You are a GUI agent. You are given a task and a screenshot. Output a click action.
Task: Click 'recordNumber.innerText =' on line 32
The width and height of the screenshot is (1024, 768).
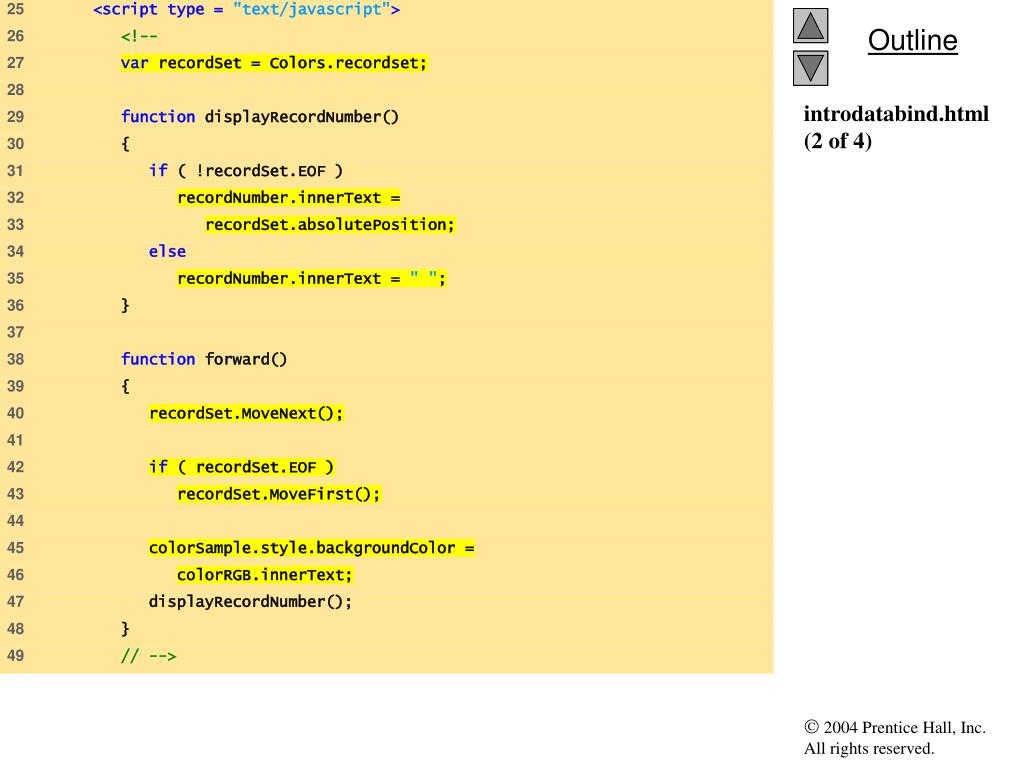289,198
